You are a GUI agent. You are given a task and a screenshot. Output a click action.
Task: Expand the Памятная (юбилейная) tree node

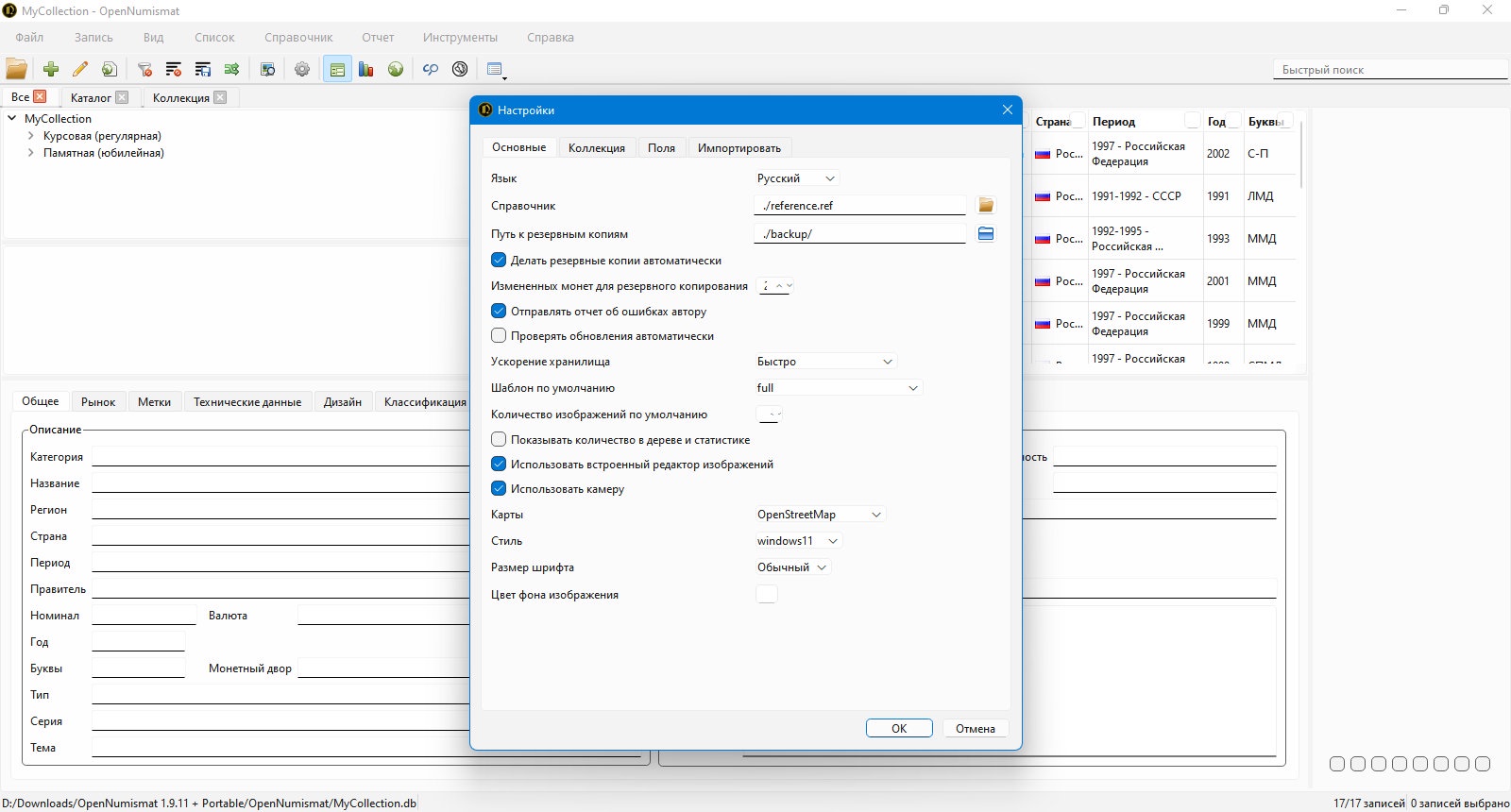coord(30,152)
